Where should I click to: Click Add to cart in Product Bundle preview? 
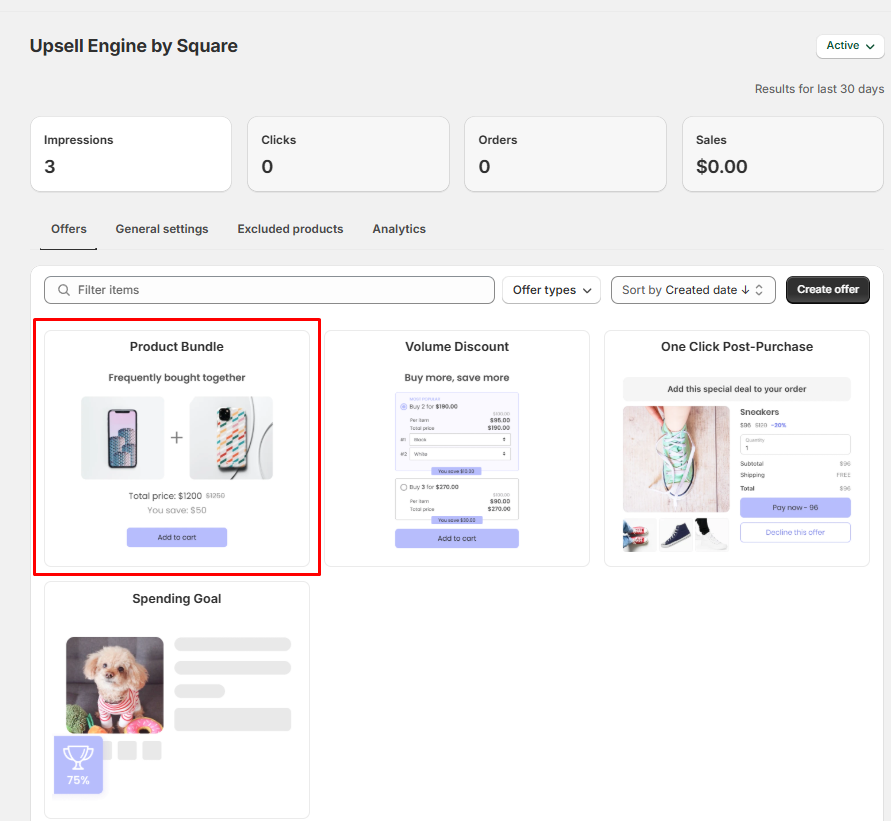(x=177, y=537)
